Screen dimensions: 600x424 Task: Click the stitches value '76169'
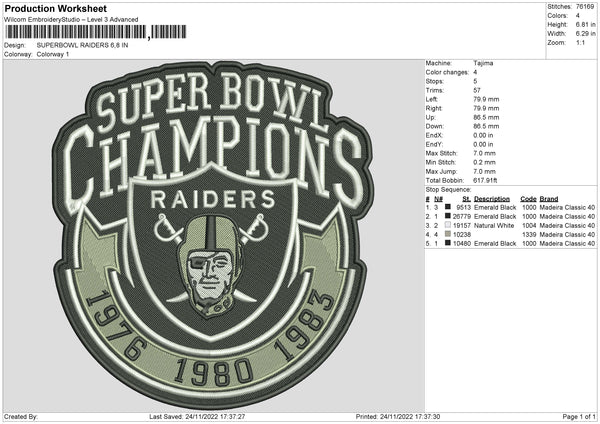click(585, 7)
